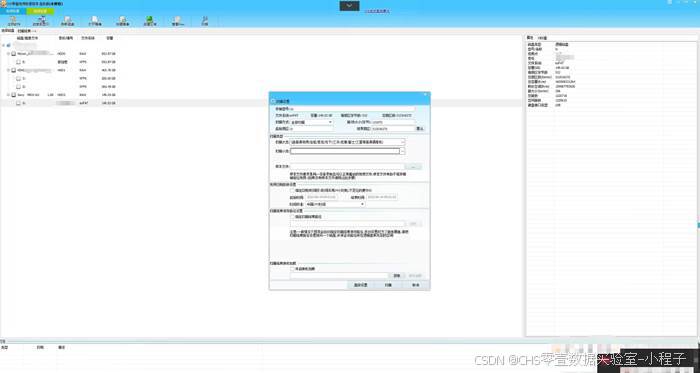Tick the checkbox of the Sony HDD2 disk
700x373 pixels.
coord(13,95)
